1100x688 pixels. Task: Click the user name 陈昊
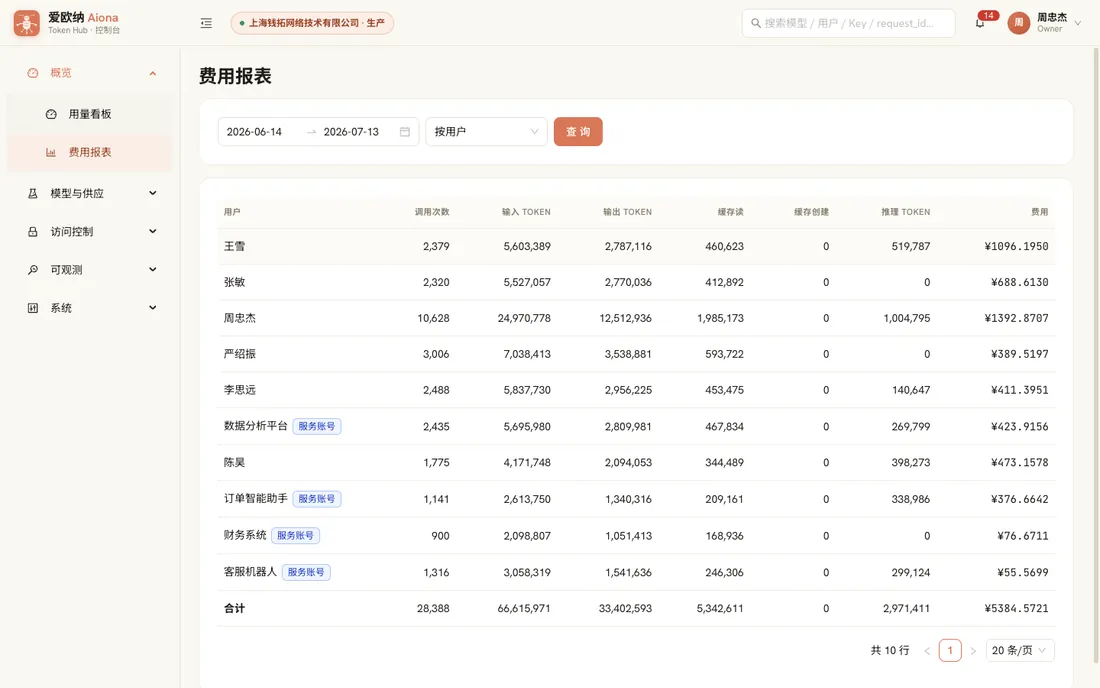coord(234,463)
